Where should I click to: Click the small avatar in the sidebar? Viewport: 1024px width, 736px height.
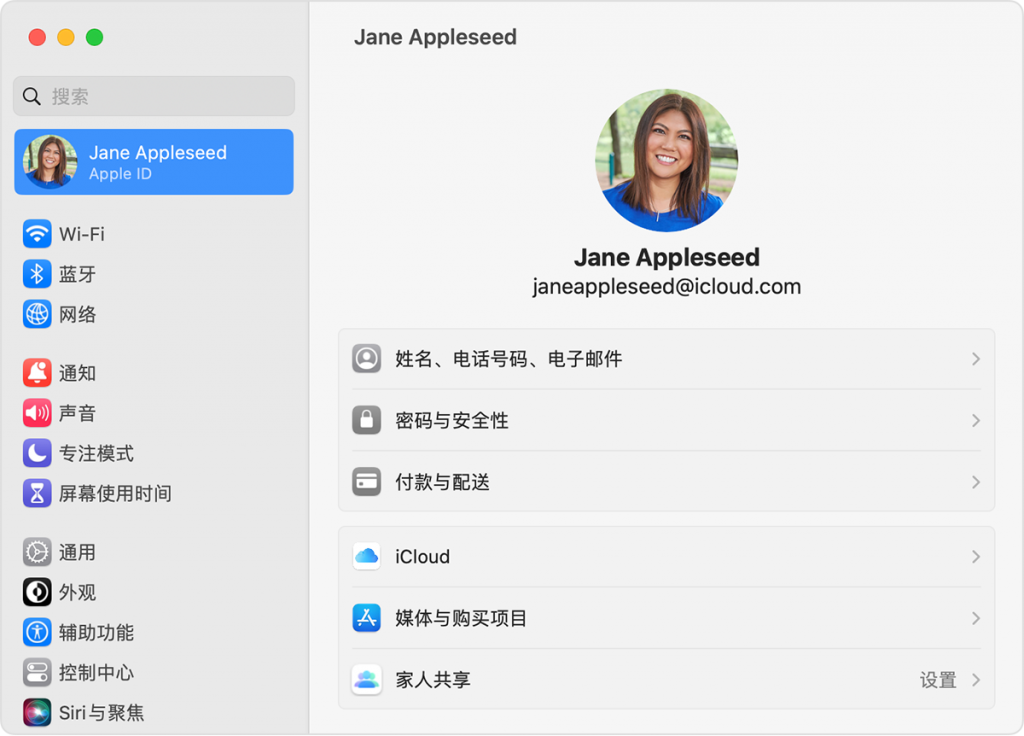coord(50,162)
